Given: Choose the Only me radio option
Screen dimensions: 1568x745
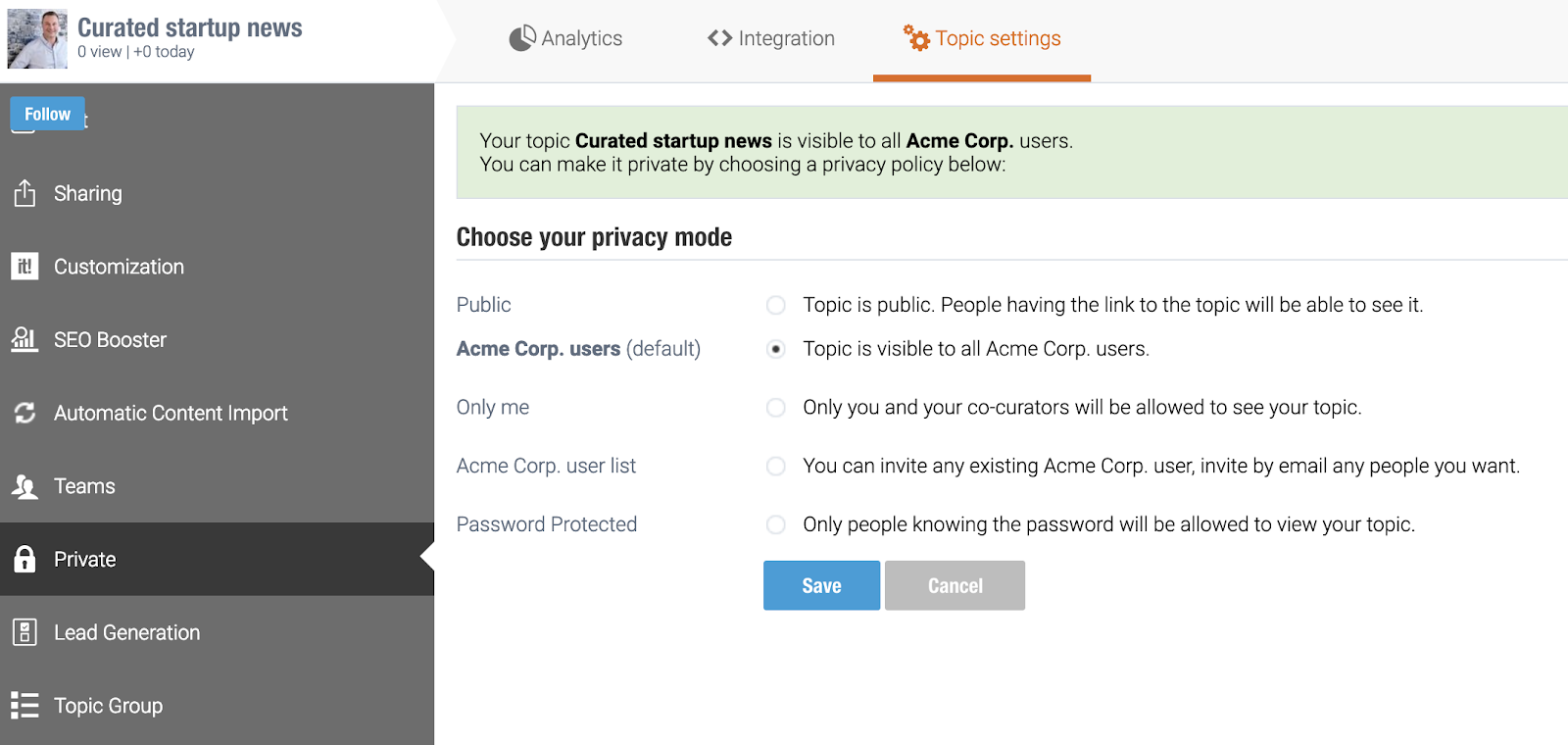Looking at the screenshot, I should (x=776, y=407).
